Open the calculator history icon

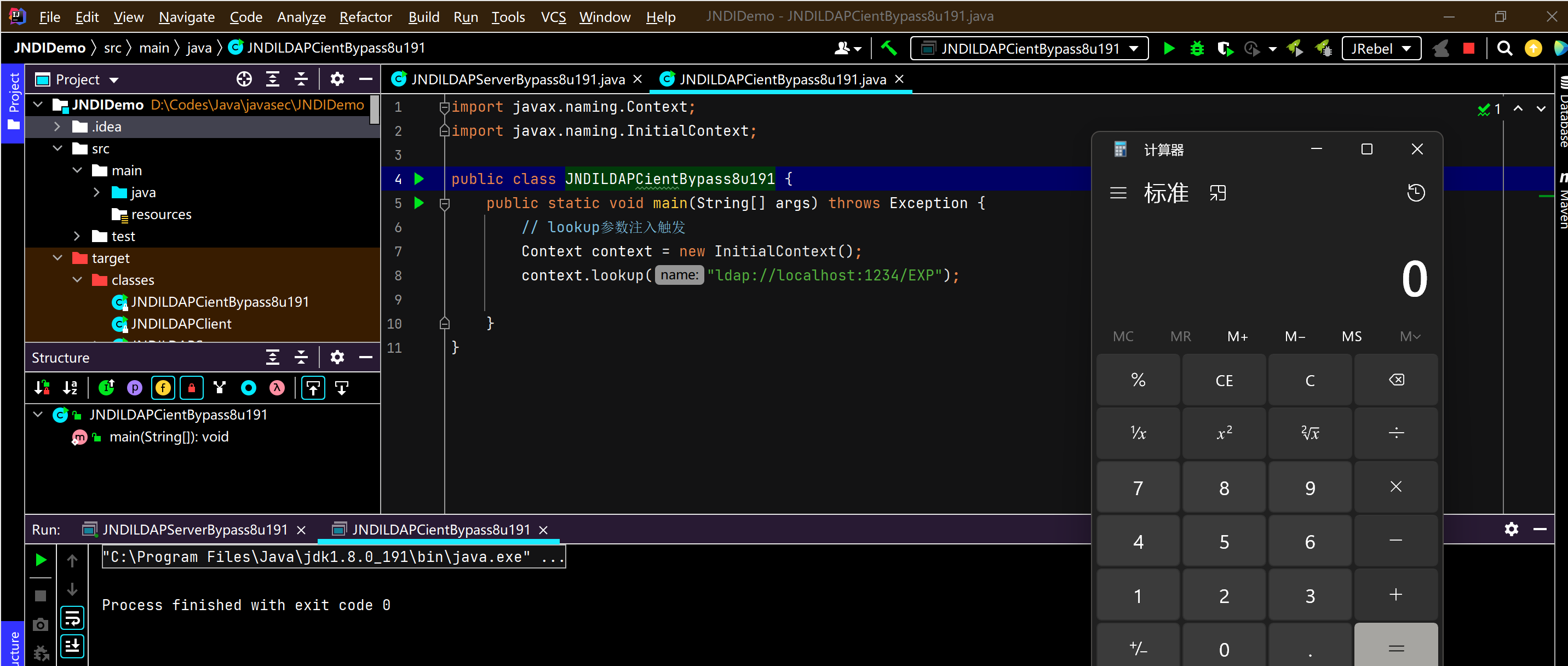point(1416,193)
